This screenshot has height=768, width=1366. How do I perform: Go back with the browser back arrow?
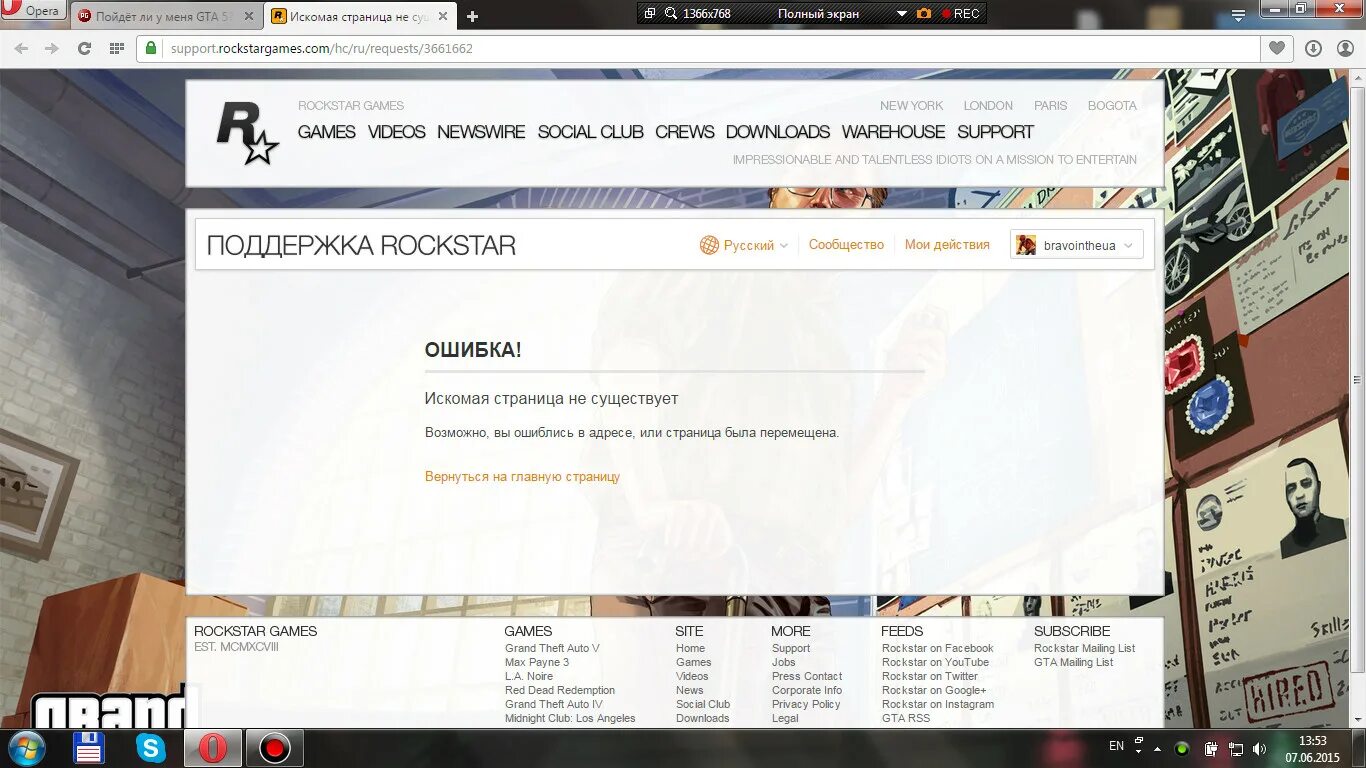[21, 48]
